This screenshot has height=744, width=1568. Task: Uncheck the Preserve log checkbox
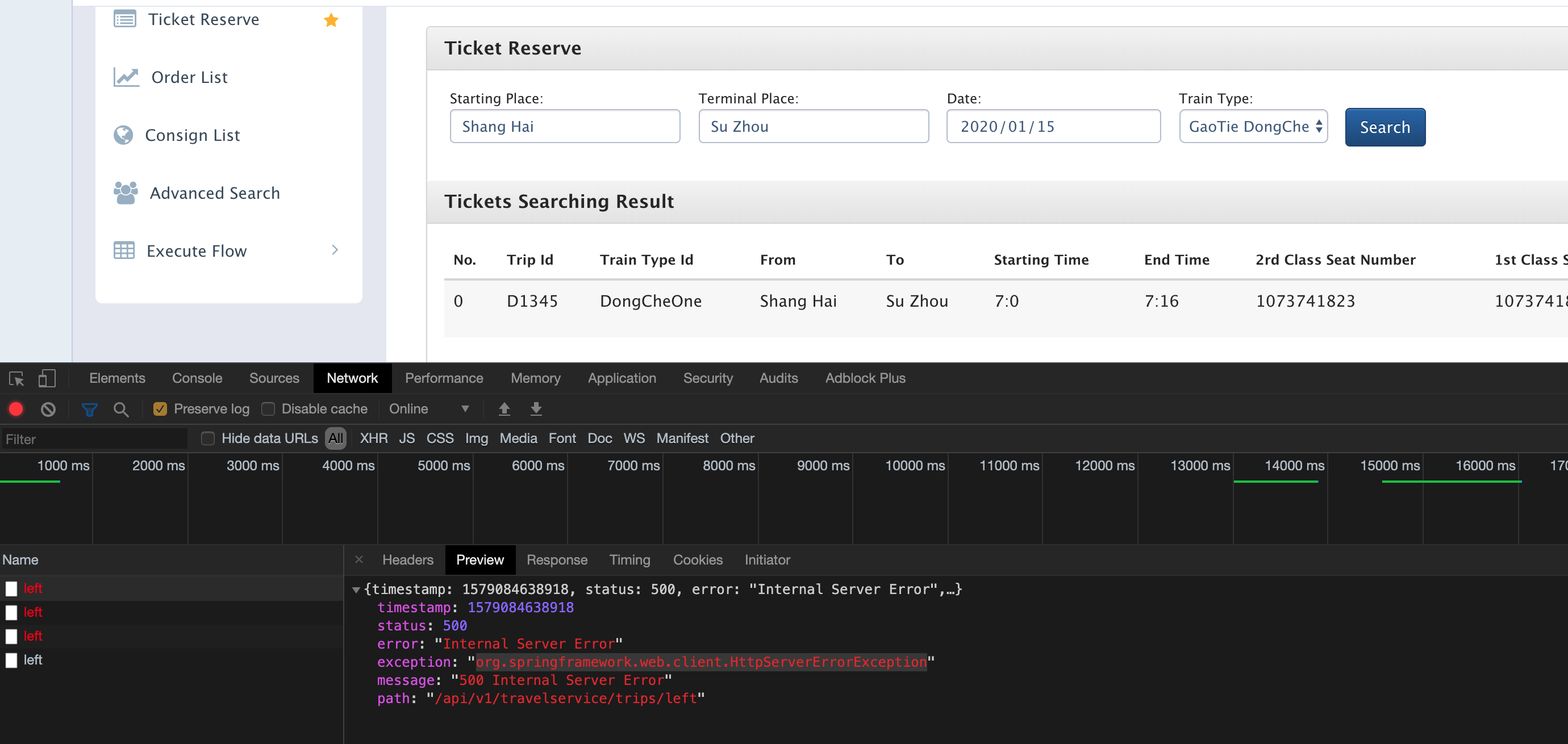pyautogui.click(x=160, y=409)
